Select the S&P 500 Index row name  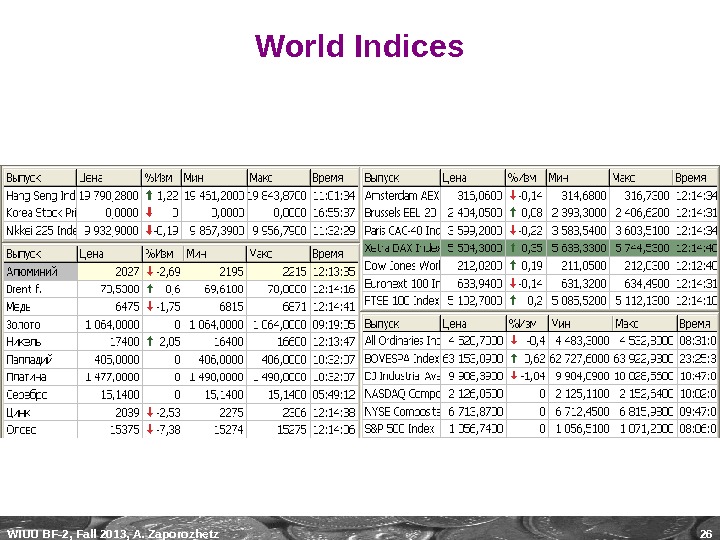(x=401, y=428)
